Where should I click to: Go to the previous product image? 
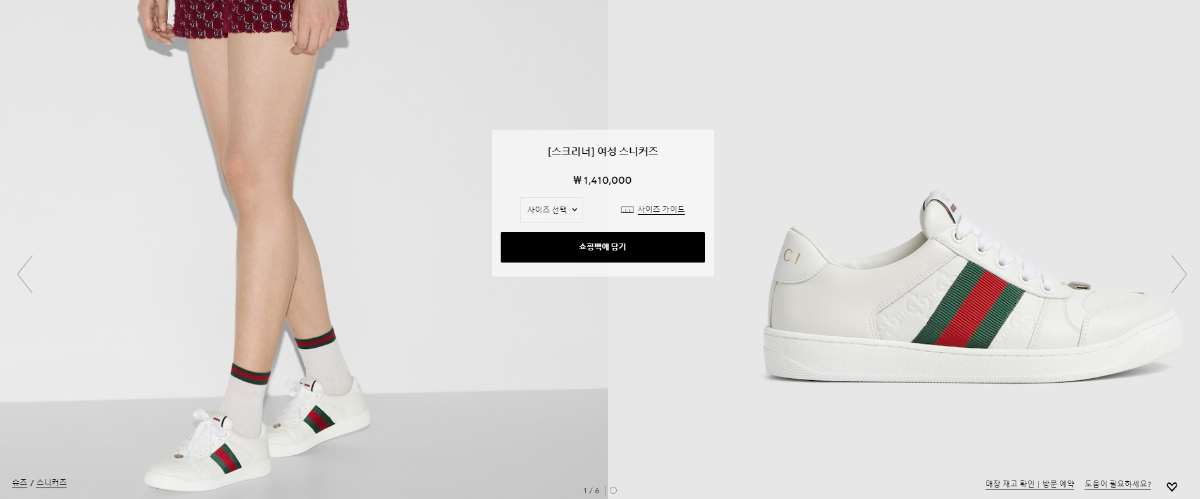click(x=25, y=274)
